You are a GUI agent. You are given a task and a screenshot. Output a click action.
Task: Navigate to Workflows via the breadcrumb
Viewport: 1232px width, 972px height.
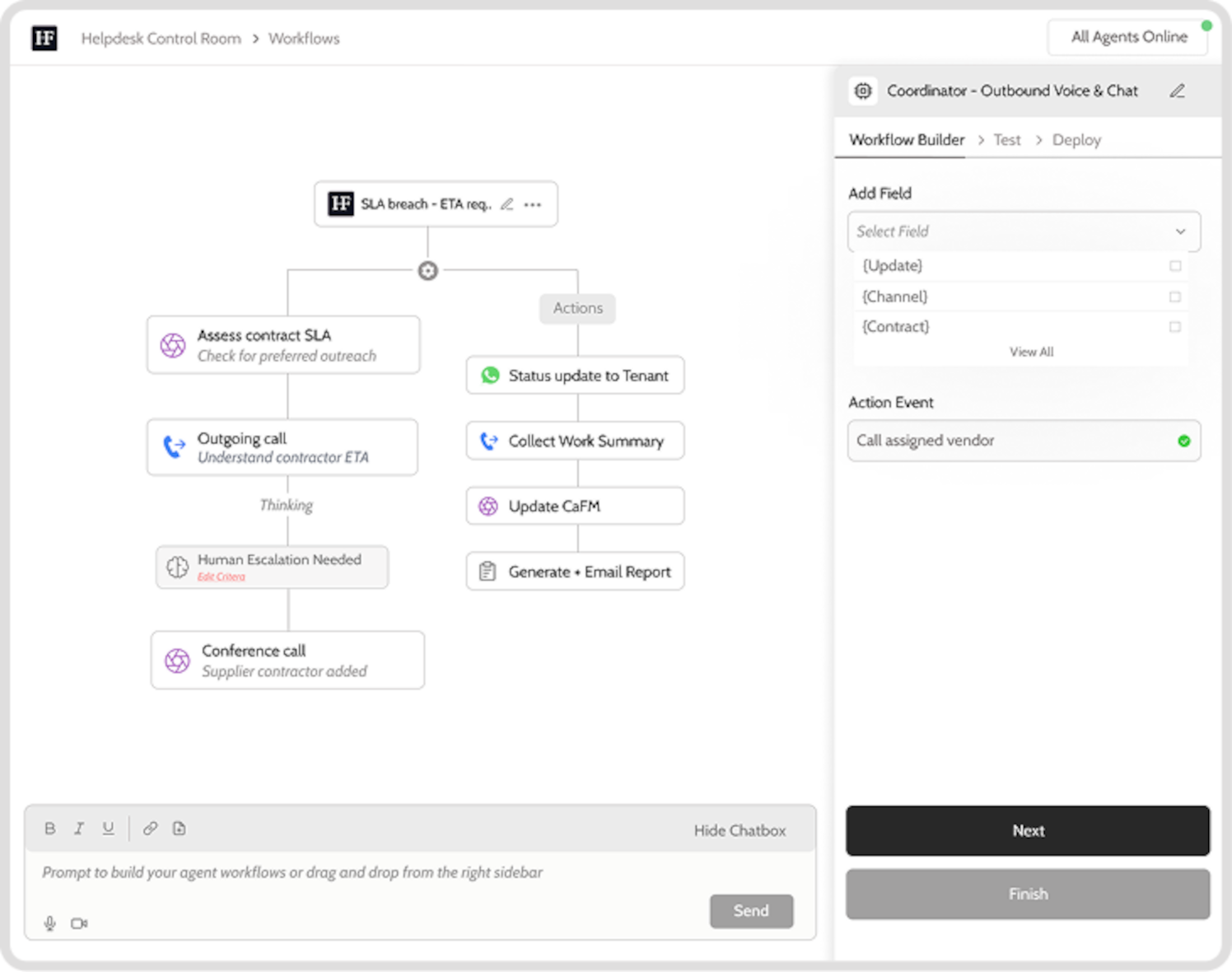click(304, 38)
